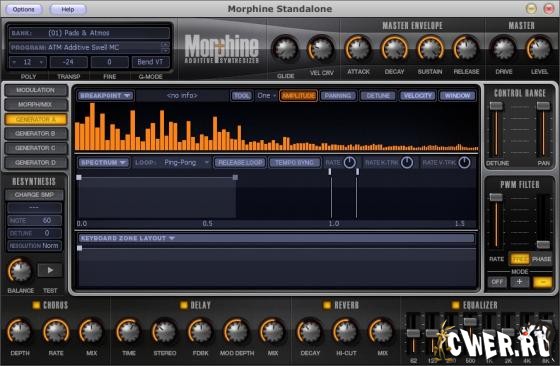Click the Rate K.Trk dial
Viewport: 560px width, 366px height.
407,162
